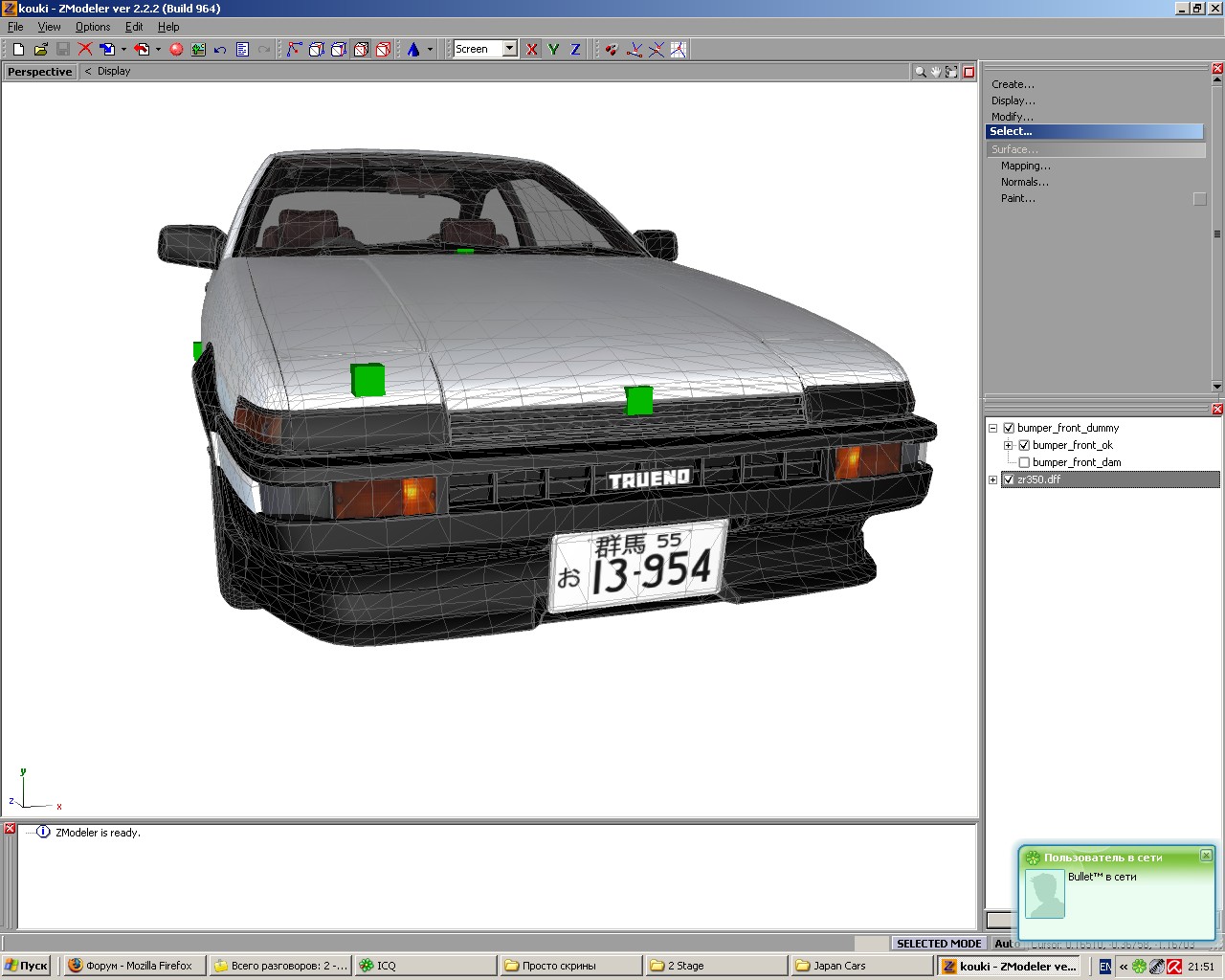Toggle the Y axis lock
The height and width of the screenshot is (980, 1225).
coord(554,49)
